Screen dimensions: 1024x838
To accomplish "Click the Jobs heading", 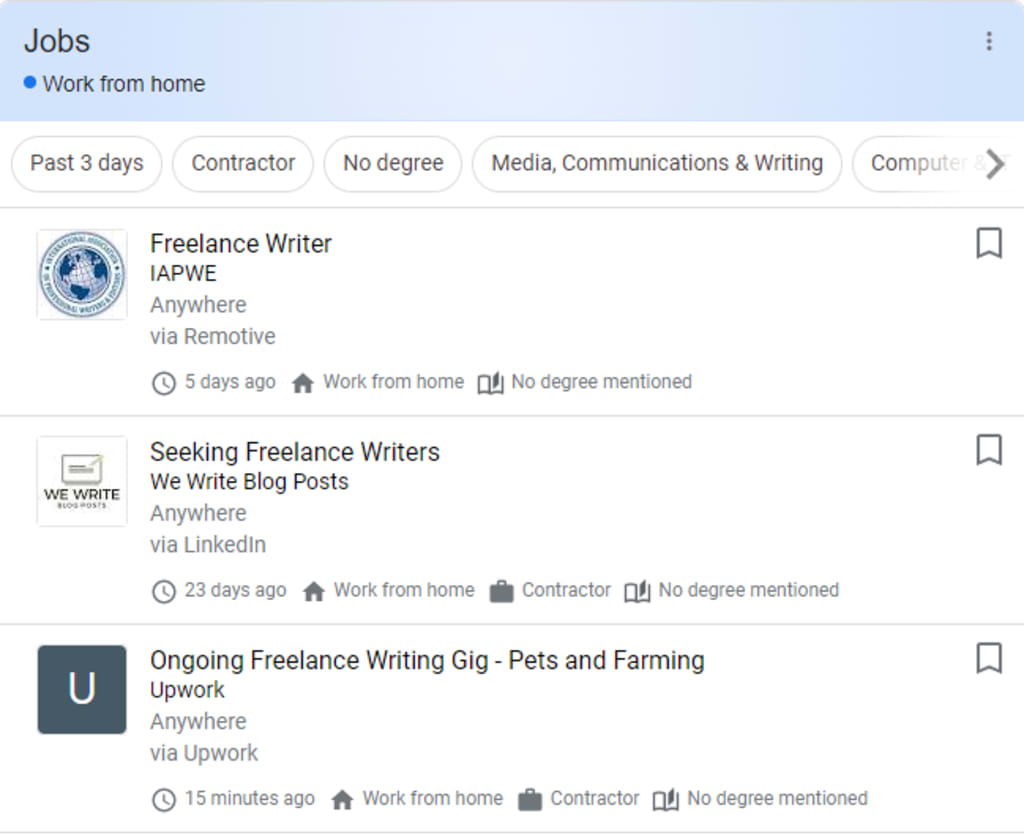I will click(x=57, y=41).
